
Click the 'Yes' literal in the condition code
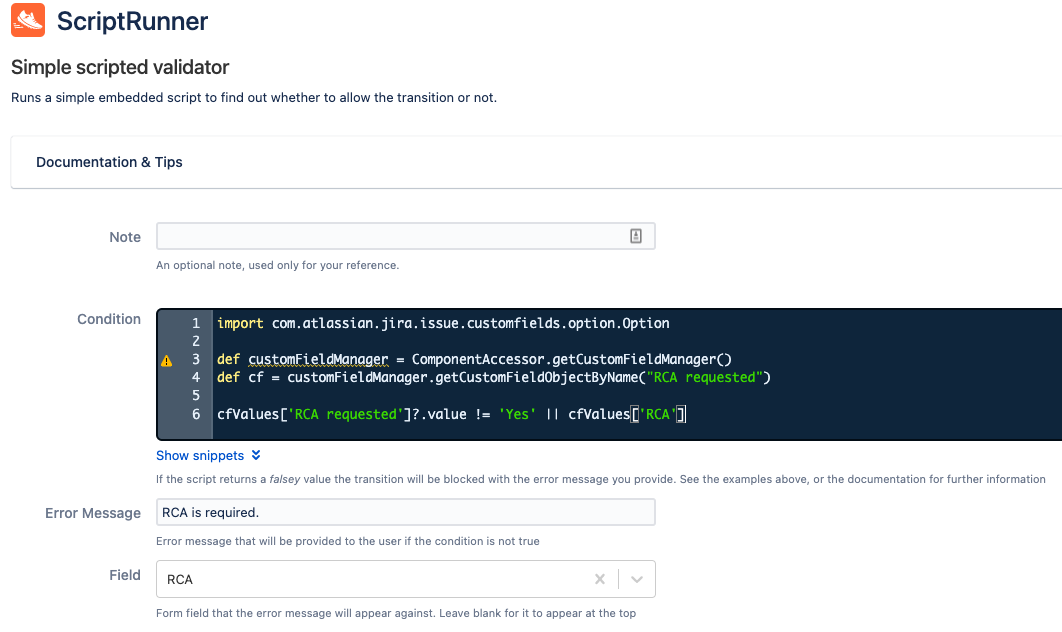[x=516, y=414]
